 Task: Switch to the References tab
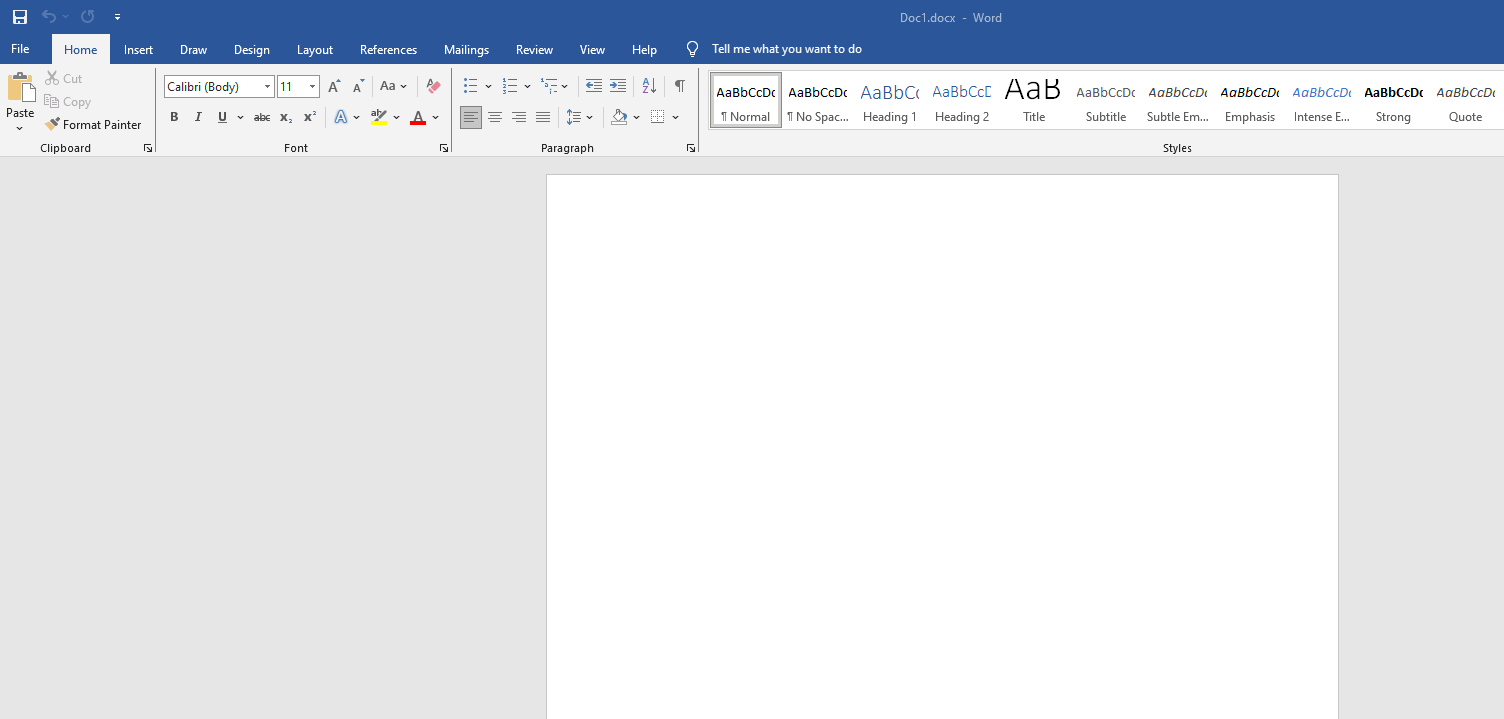(x=389, y=49)
